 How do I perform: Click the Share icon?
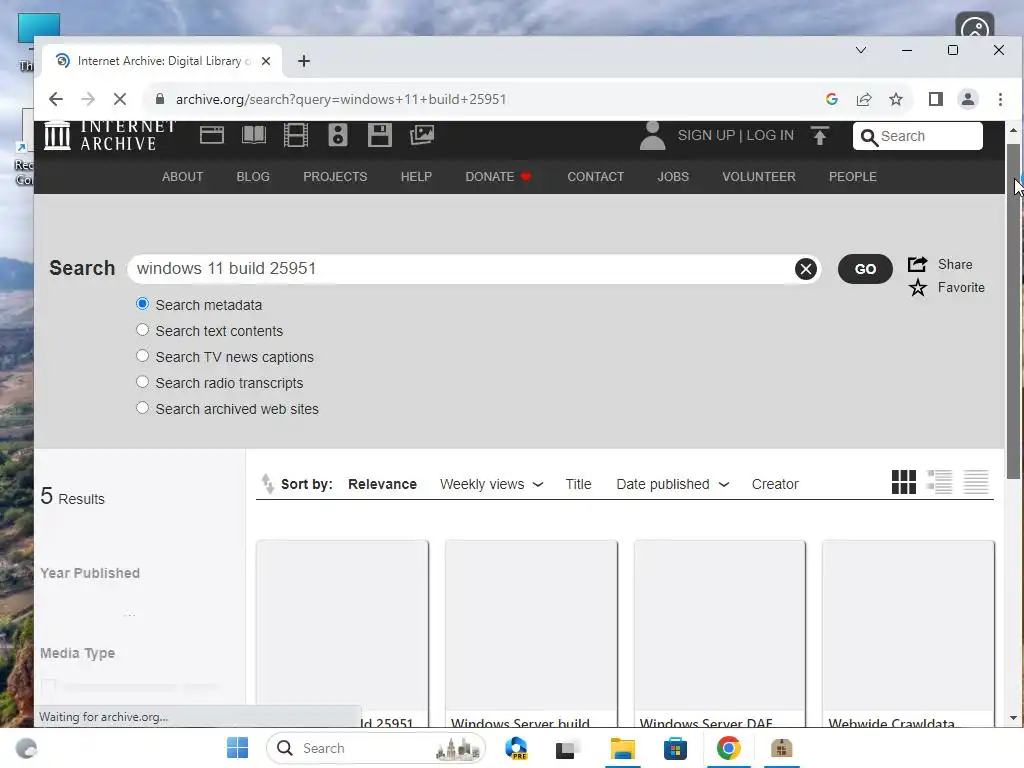click(x=918, y=264)
